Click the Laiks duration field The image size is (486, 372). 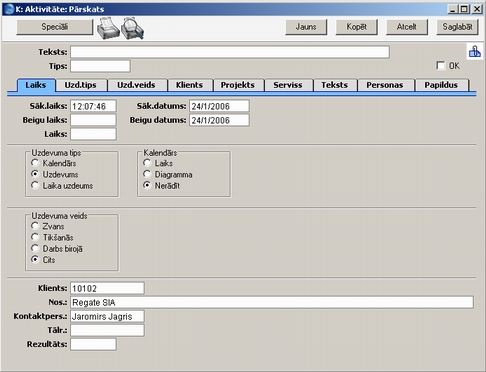tap(93, 134)
